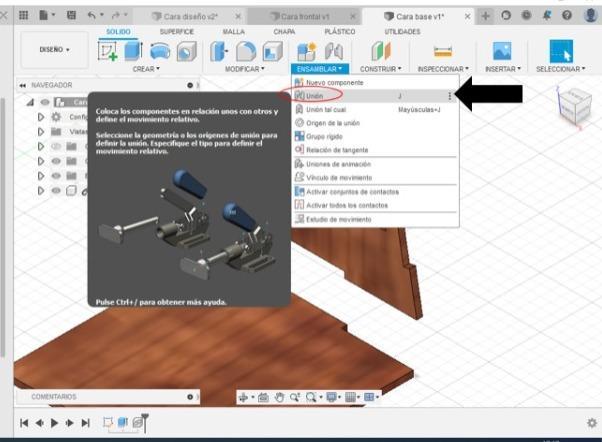Screen dimensions: 602x442
Task: Open the DISEÑO workspace dropdown
Action: (54, 50)
